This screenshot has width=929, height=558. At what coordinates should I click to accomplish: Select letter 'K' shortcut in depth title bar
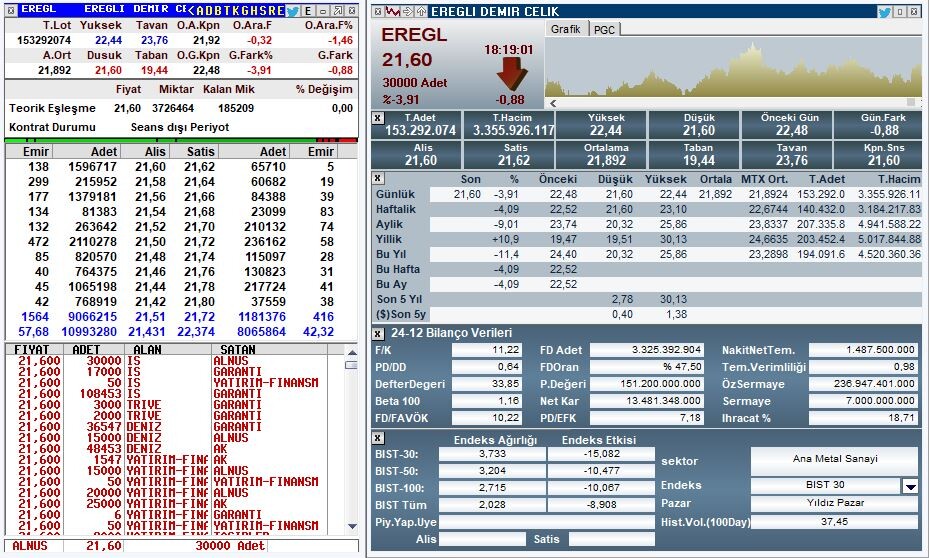tap(235, 11)
